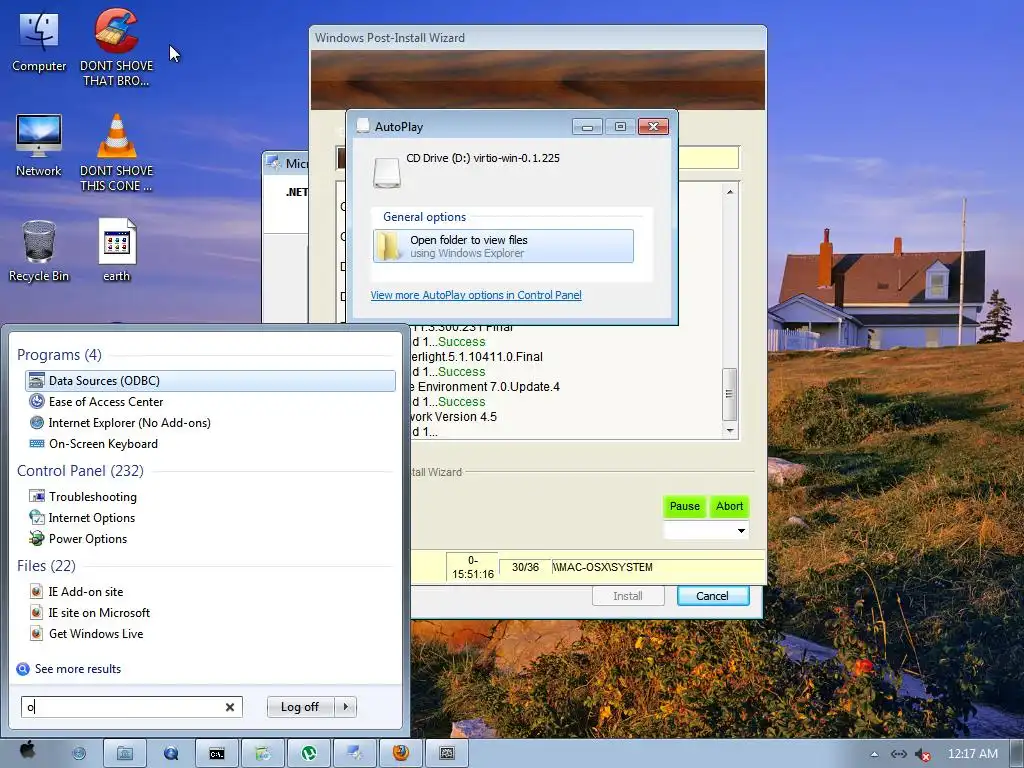The image size is (1024, 768).
Task: Click the wizard log scrollbar down arrow
Action: [729, 430]
